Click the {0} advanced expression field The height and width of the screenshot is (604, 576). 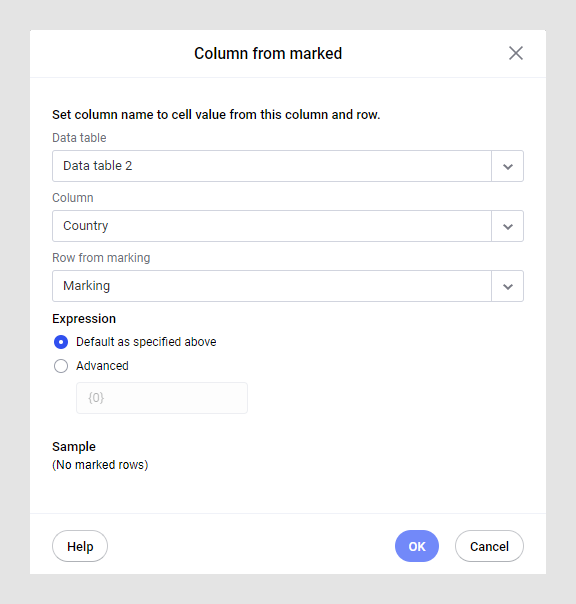pos(162,398)
